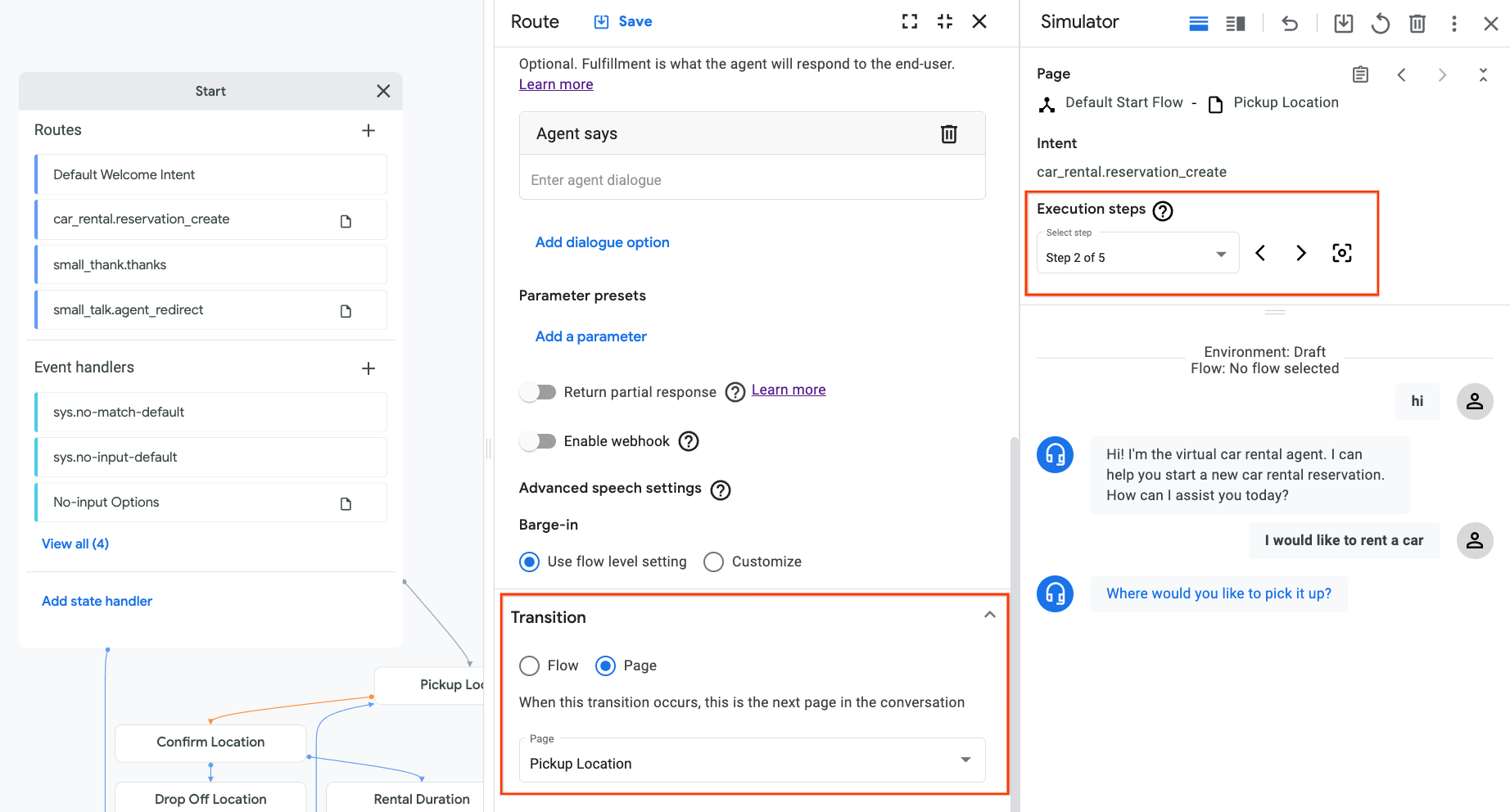The width and height of the screenshot is (1510, 812).
Task: Choose Customize barge-in option
Action: [713, 562]
